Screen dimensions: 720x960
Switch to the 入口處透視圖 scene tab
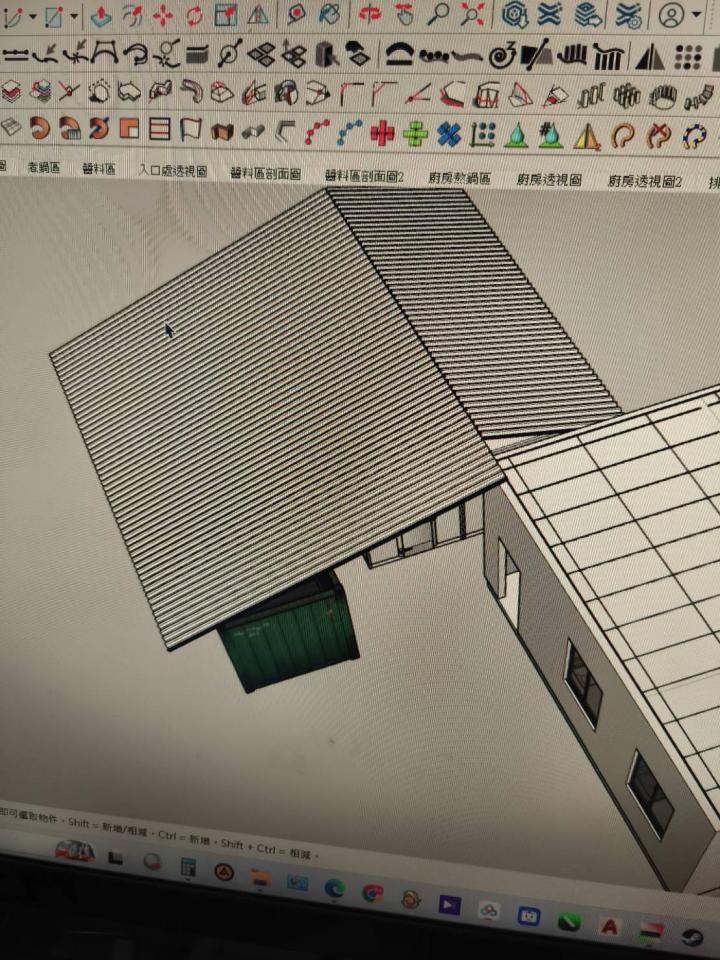point(172,171)
